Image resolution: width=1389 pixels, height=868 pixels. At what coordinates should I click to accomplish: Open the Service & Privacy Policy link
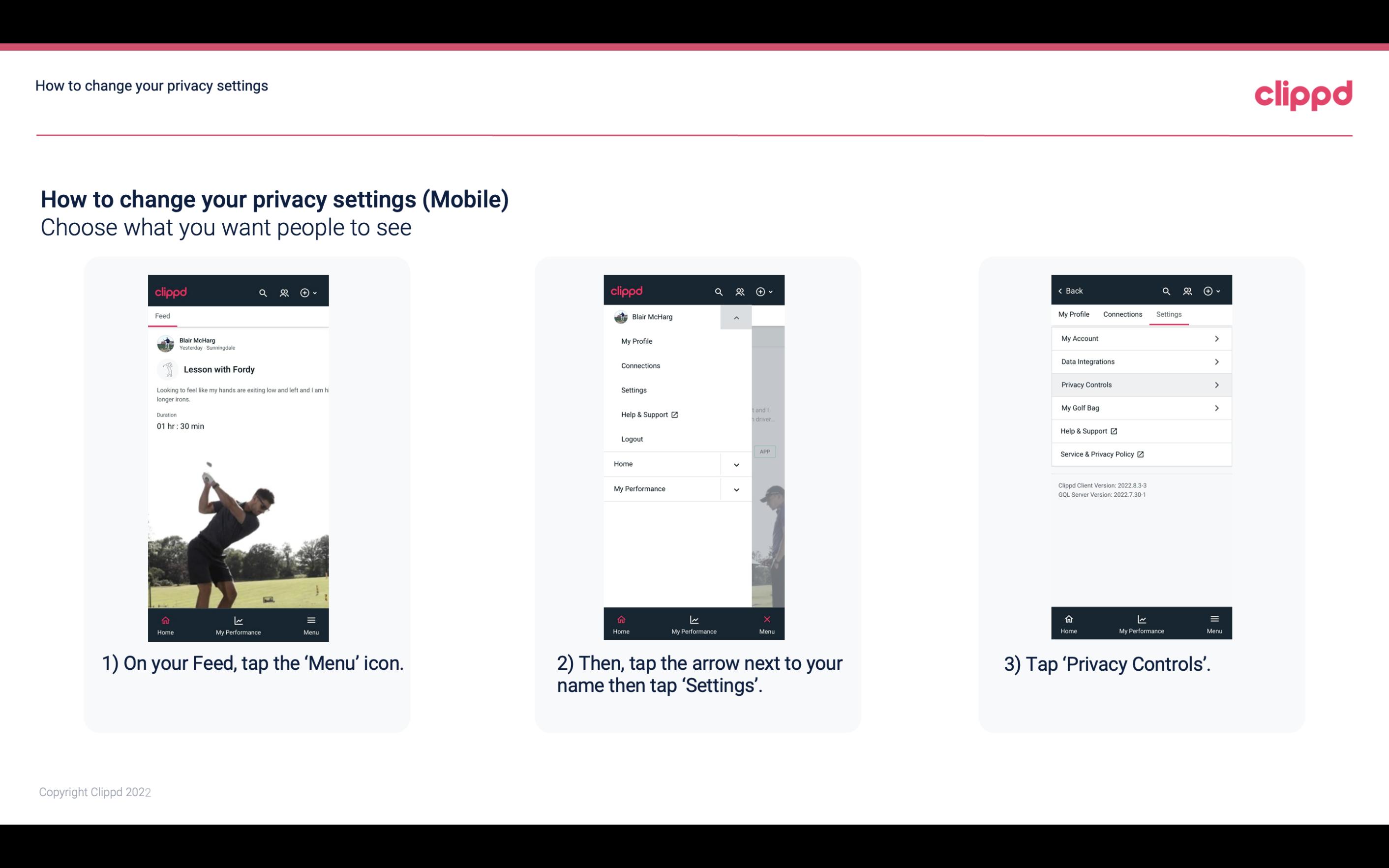pos(1101,454)
